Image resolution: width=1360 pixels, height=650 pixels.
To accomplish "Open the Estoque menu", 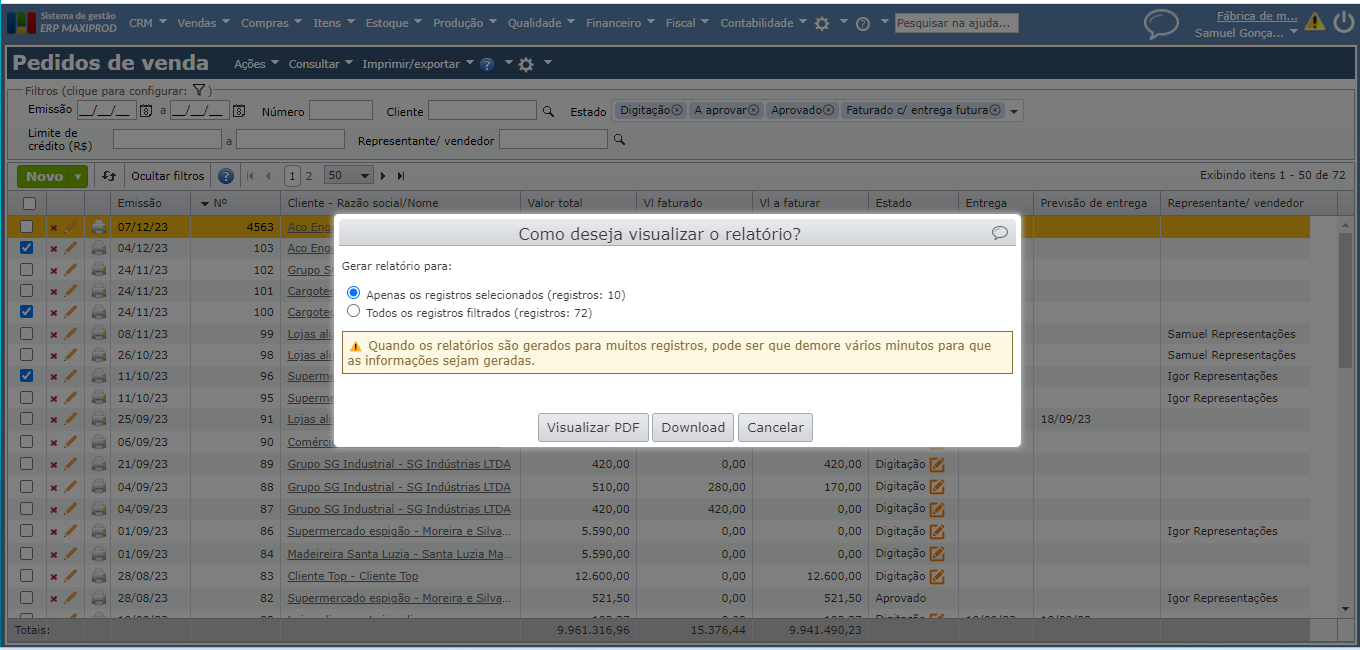I will [394, 23].
